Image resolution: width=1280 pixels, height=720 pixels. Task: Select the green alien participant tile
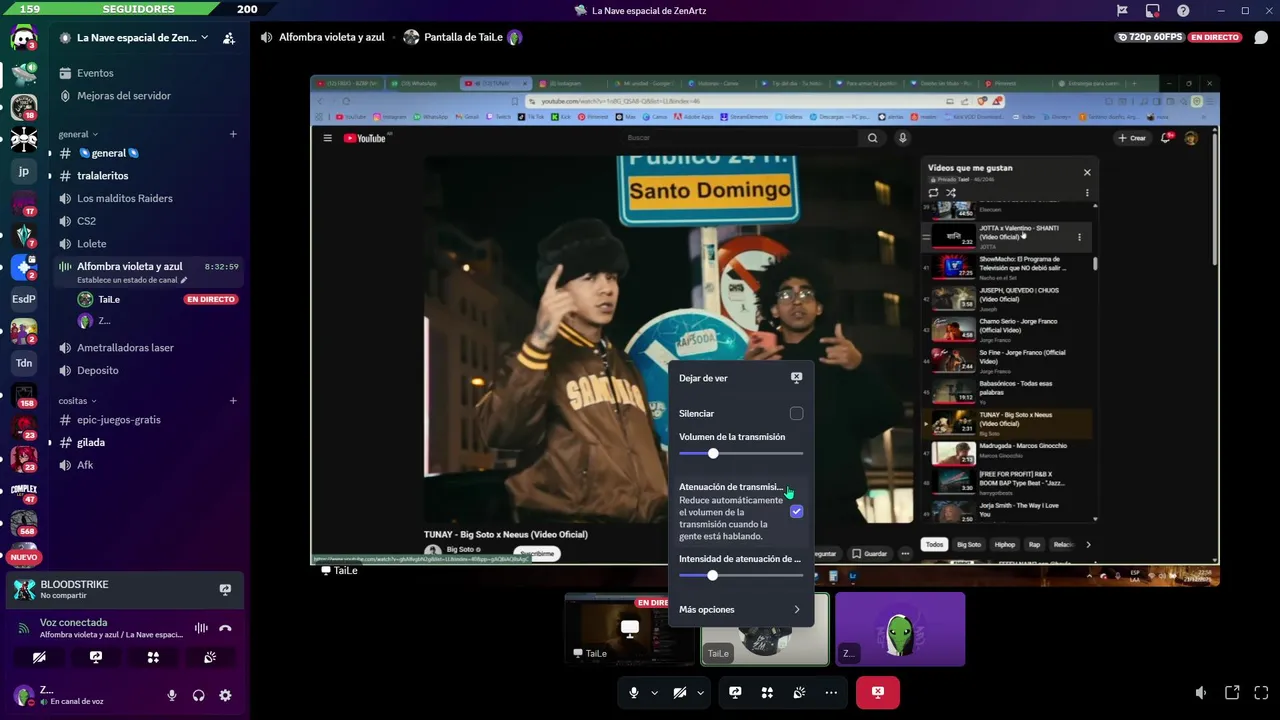point(900,629)
